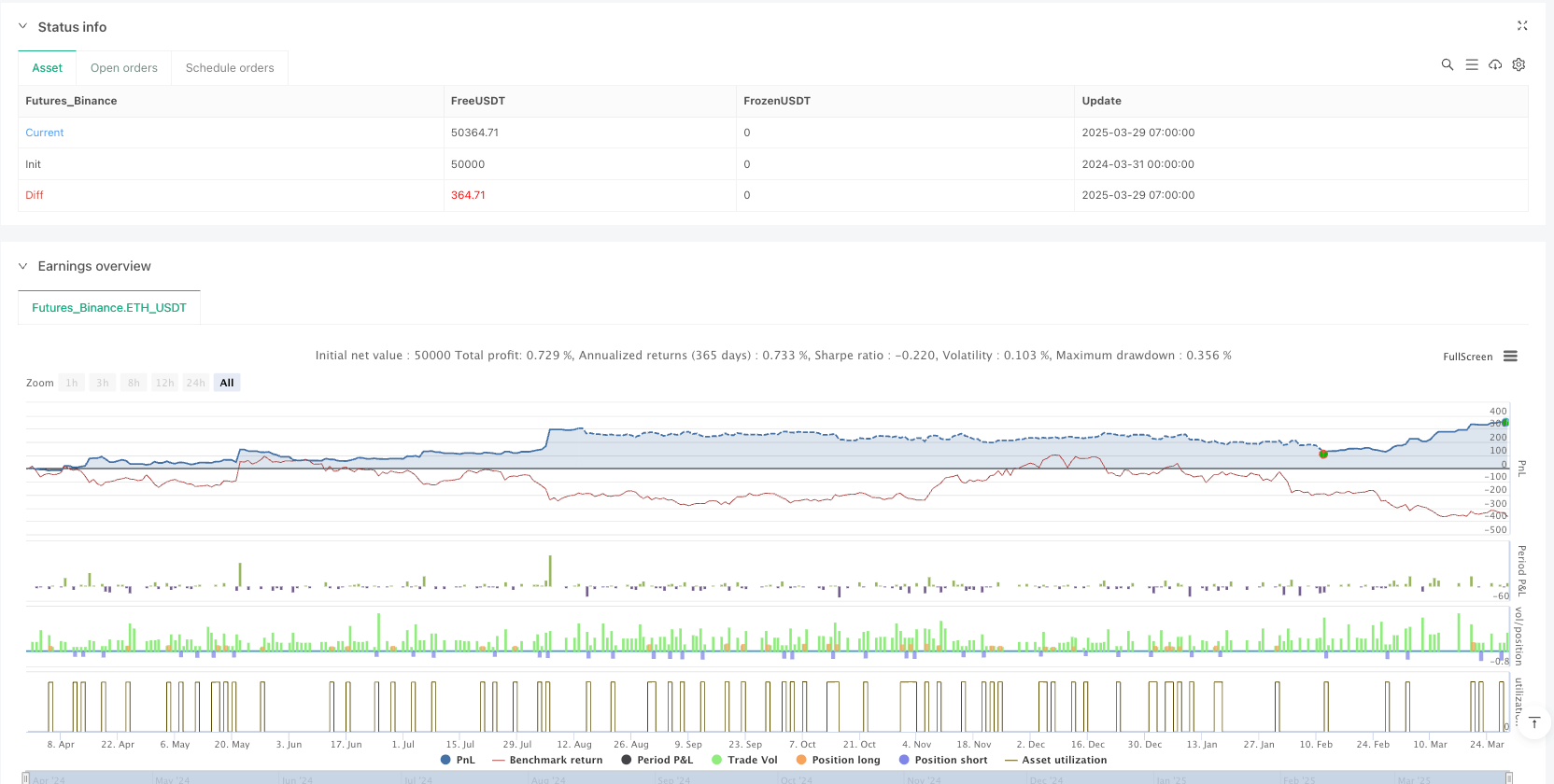The height and width of the screenshot is (784, 1554).
Task: Set zoom to 8h
Action: [134, 383]
